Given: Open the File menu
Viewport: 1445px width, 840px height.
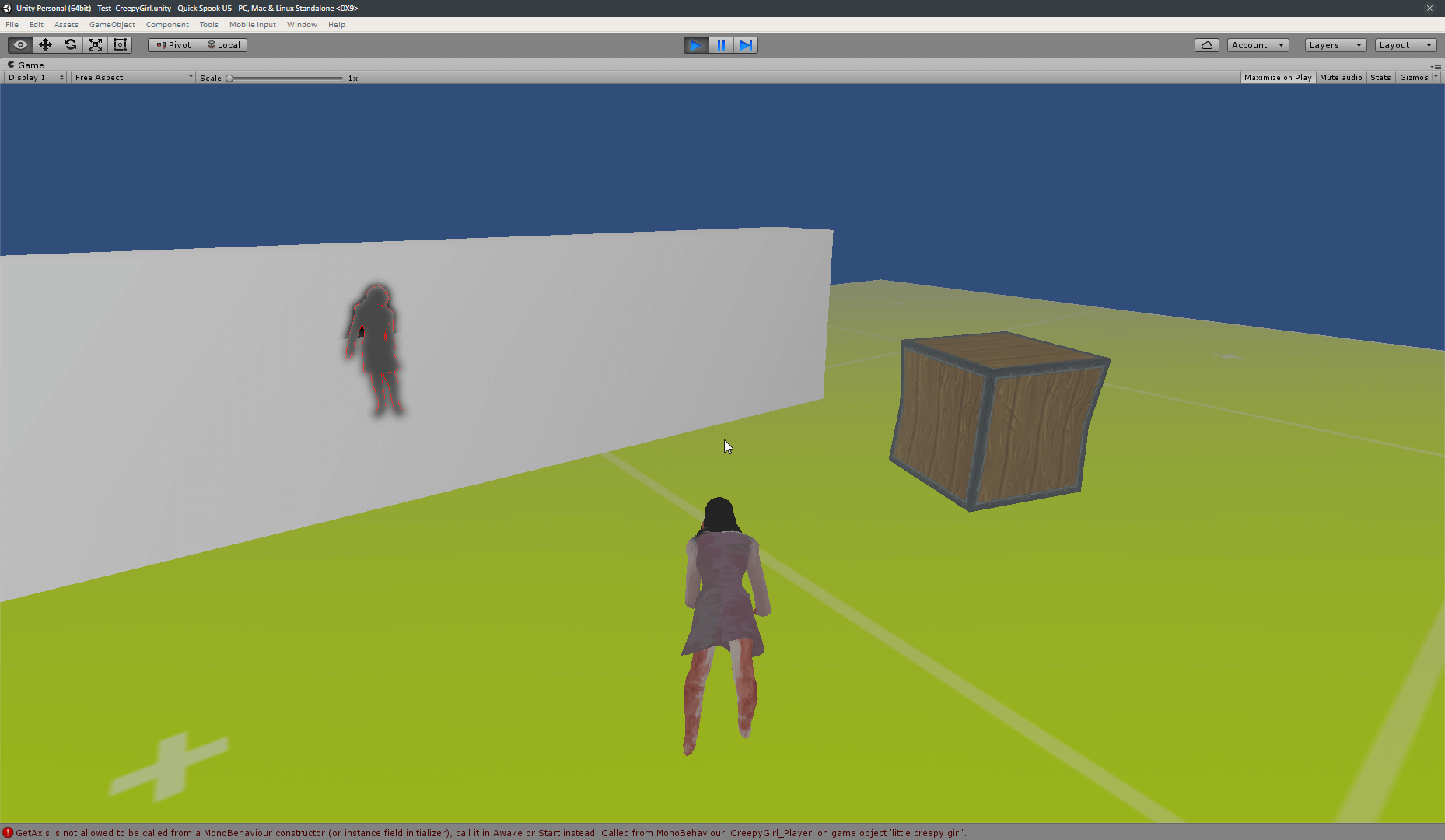Looking at the screenshot, I should coord(12,25).
